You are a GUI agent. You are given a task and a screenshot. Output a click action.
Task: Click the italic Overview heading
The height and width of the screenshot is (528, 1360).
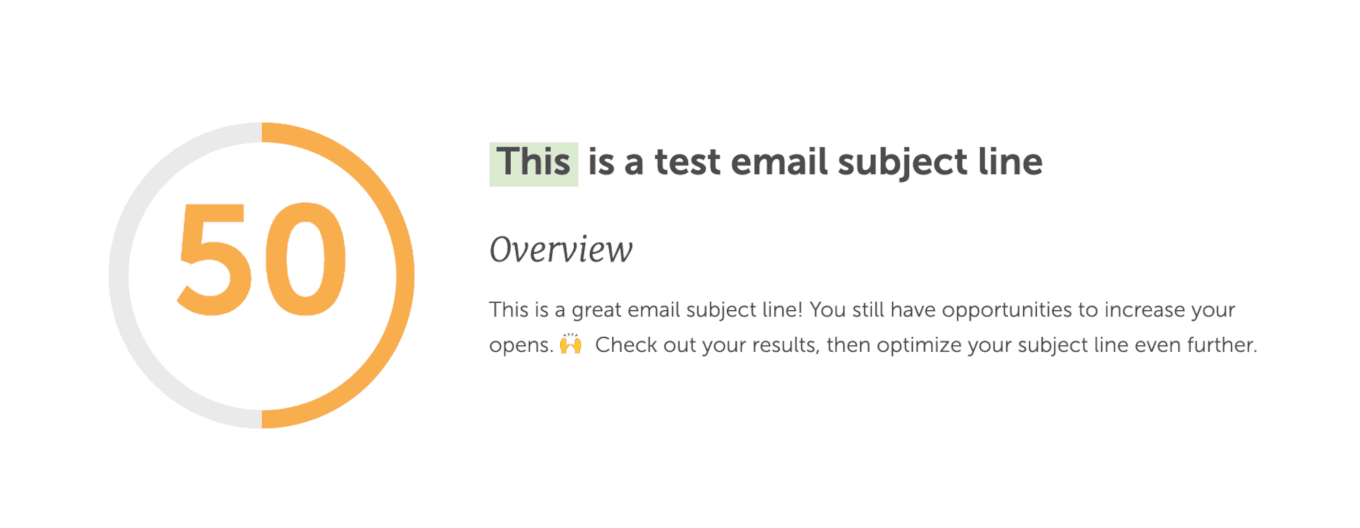(560, 249)
